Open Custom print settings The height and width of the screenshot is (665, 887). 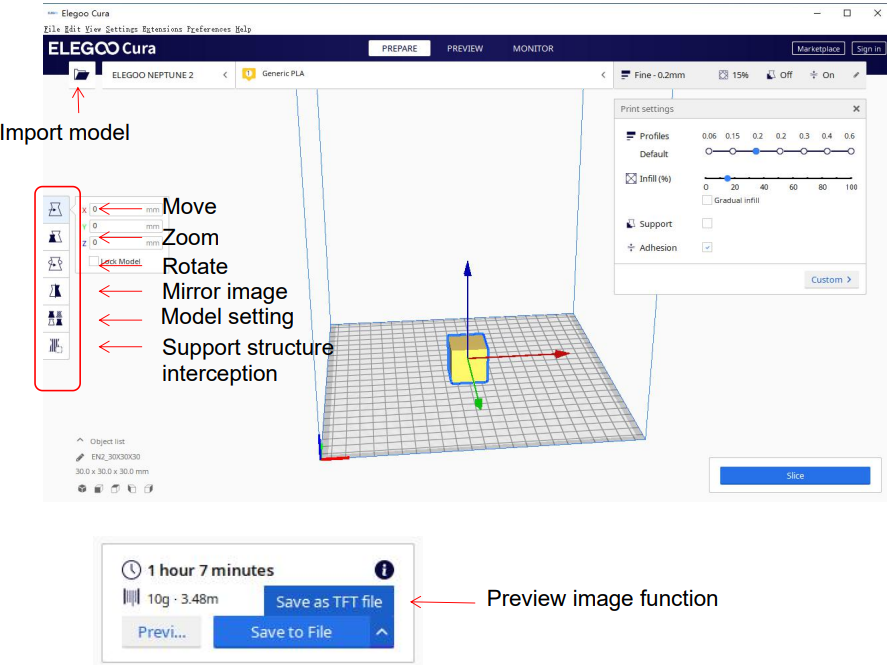(831, 279)
